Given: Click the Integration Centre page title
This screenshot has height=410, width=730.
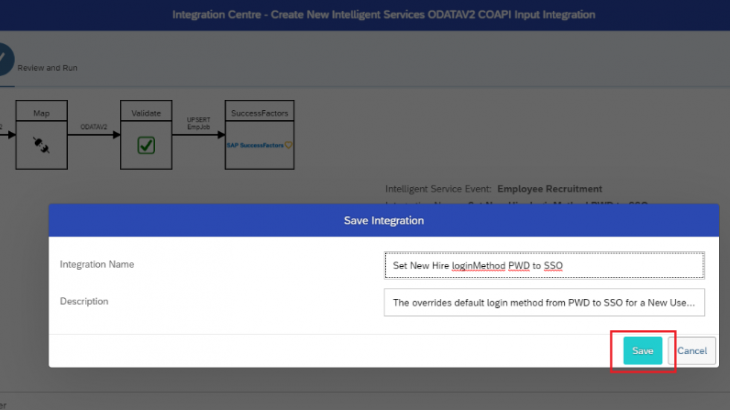Looking at the screenshot, I should [x=383, y=15].
